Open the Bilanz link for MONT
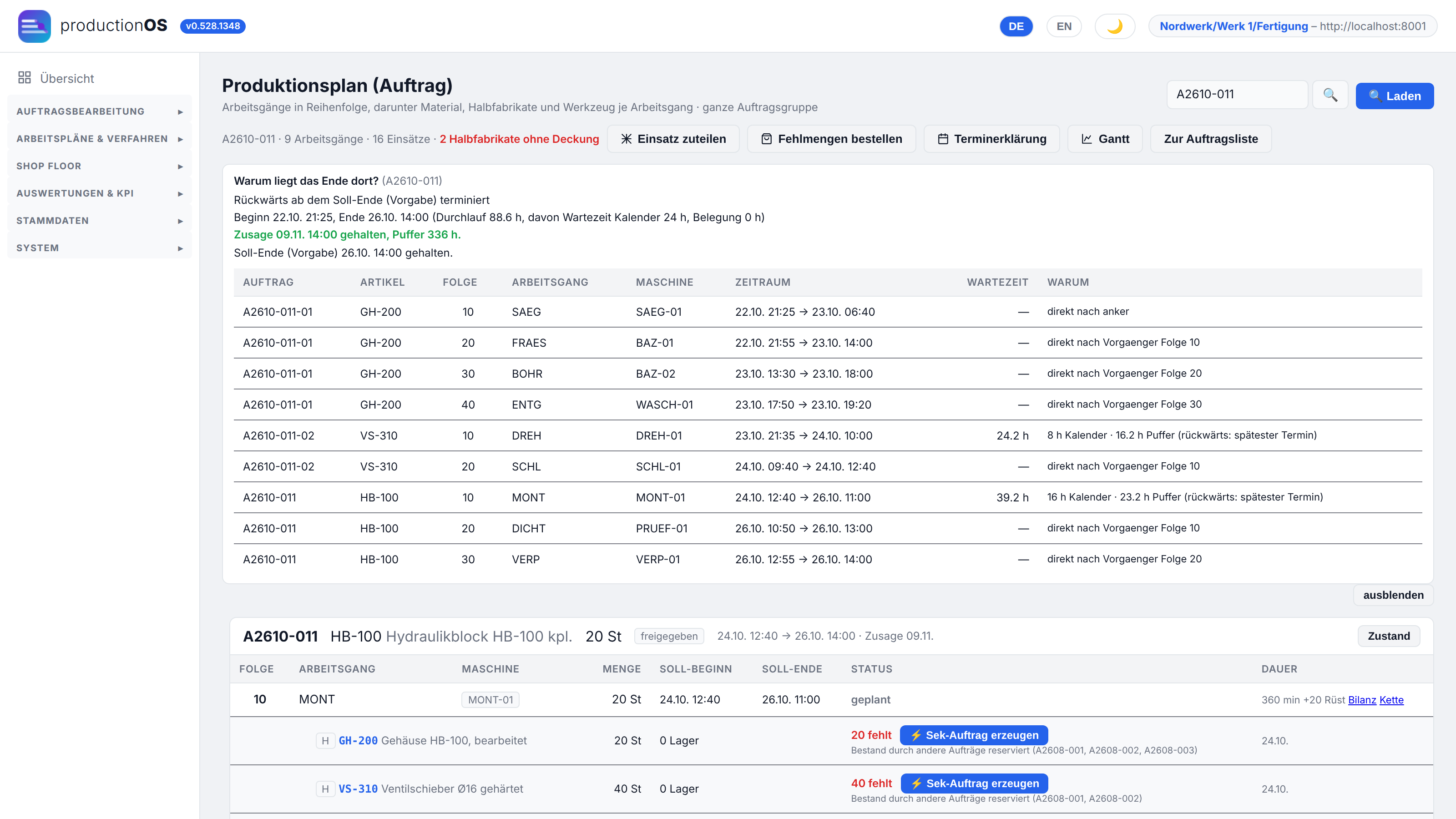 [x=1362, y=700]
